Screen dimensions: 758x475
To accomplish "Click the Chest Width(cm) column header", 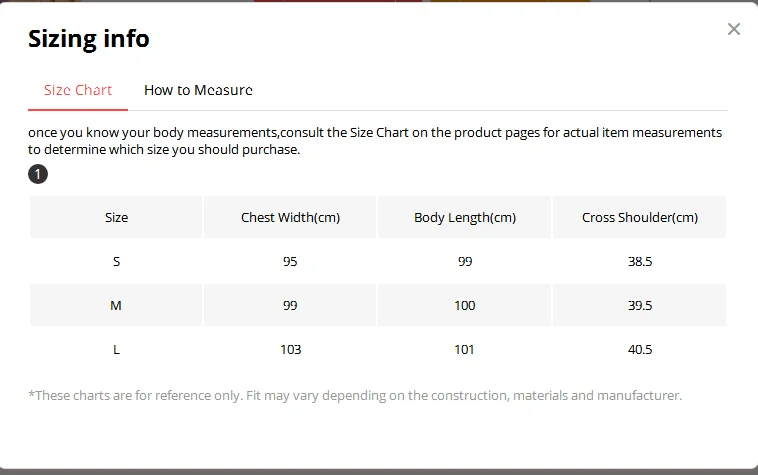I will [290, 217].
